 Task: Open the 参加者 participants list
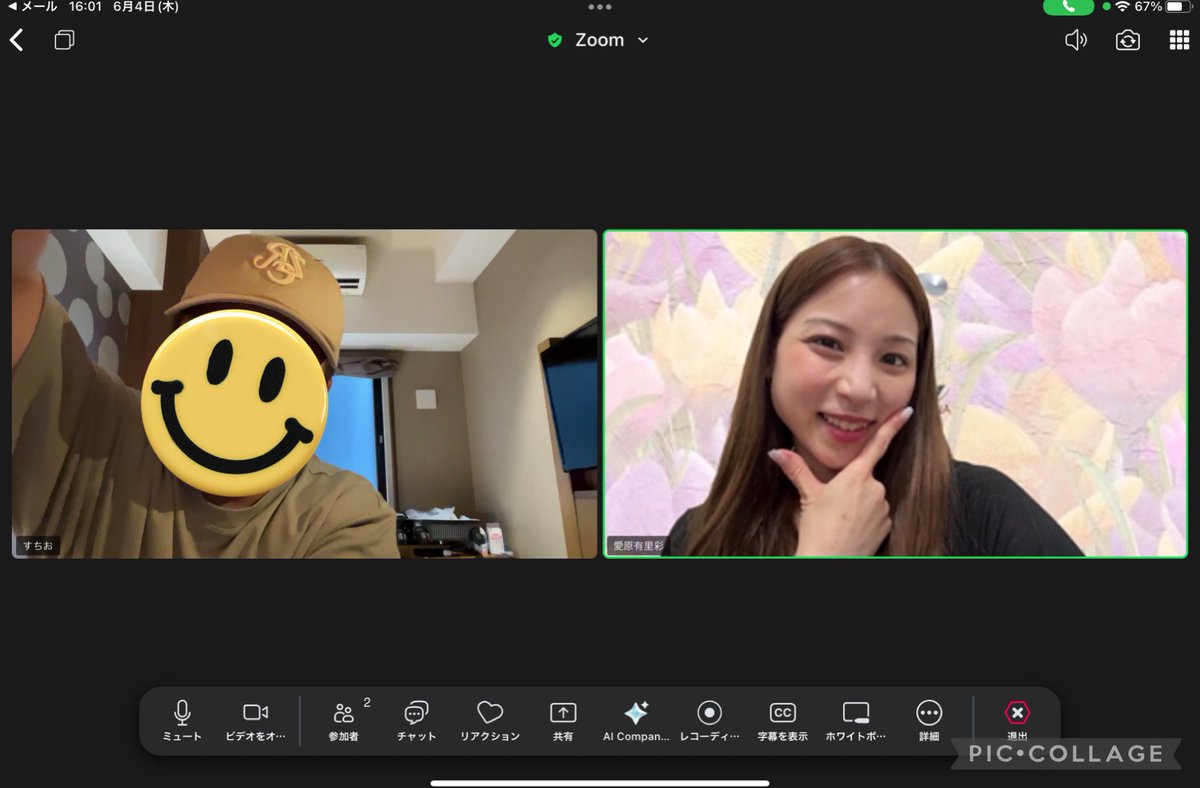pyautogui.click(x=344, y=721)
